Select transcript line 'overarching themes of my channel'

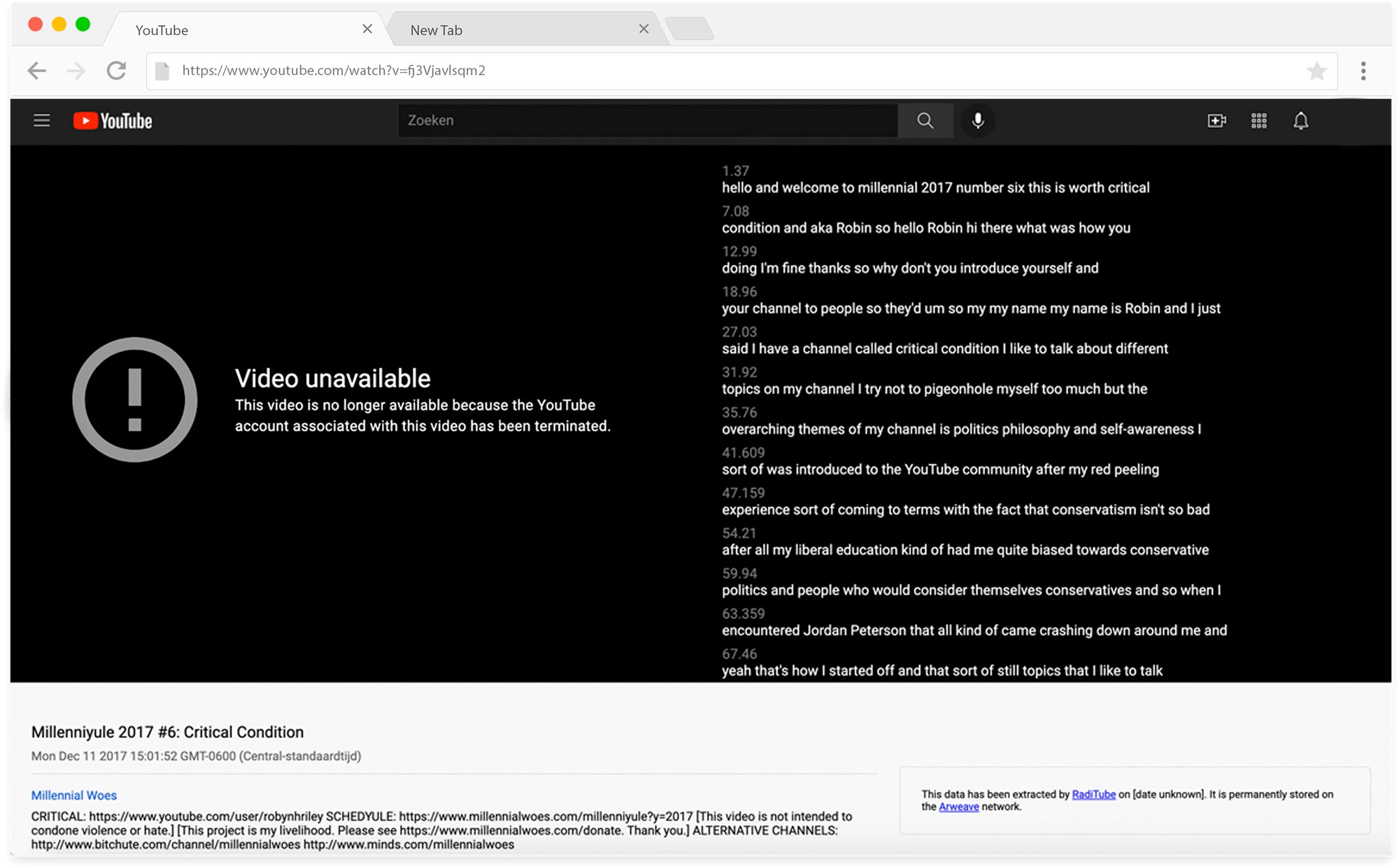coord(961,429)
